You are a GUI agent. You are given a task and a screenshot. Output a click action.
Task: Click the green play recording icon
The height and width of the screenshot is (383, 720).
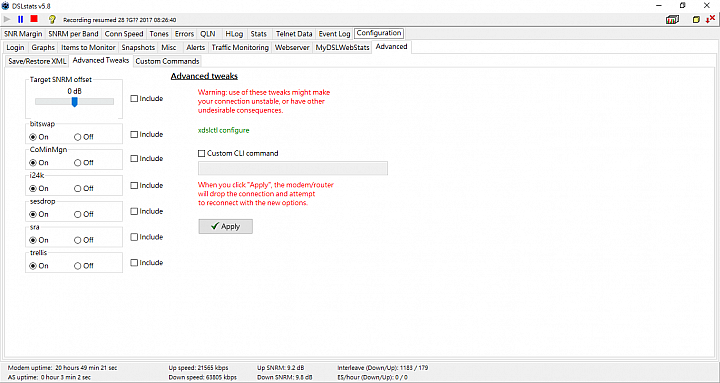click(7, 19)
